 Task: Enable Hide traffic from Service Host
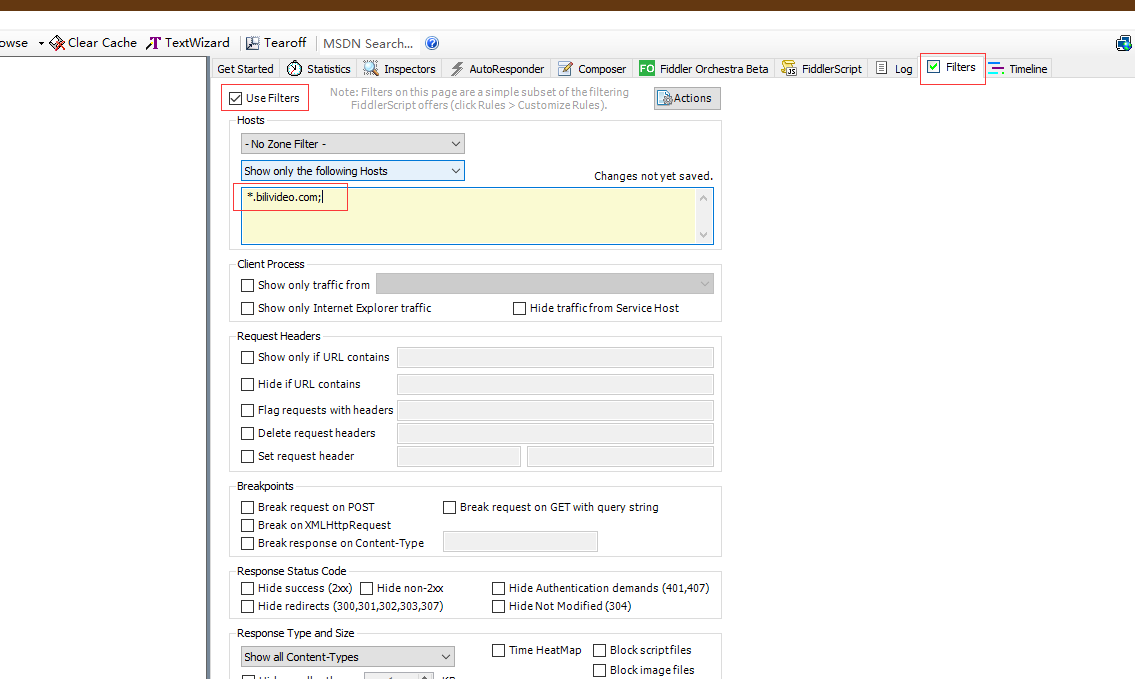click(519, 308)
